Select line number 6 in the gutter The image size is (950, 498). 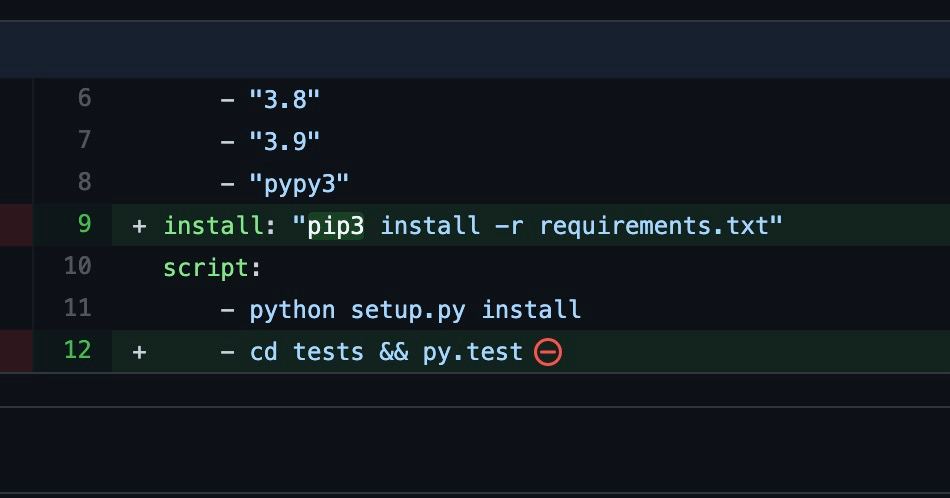click(84, 98)
